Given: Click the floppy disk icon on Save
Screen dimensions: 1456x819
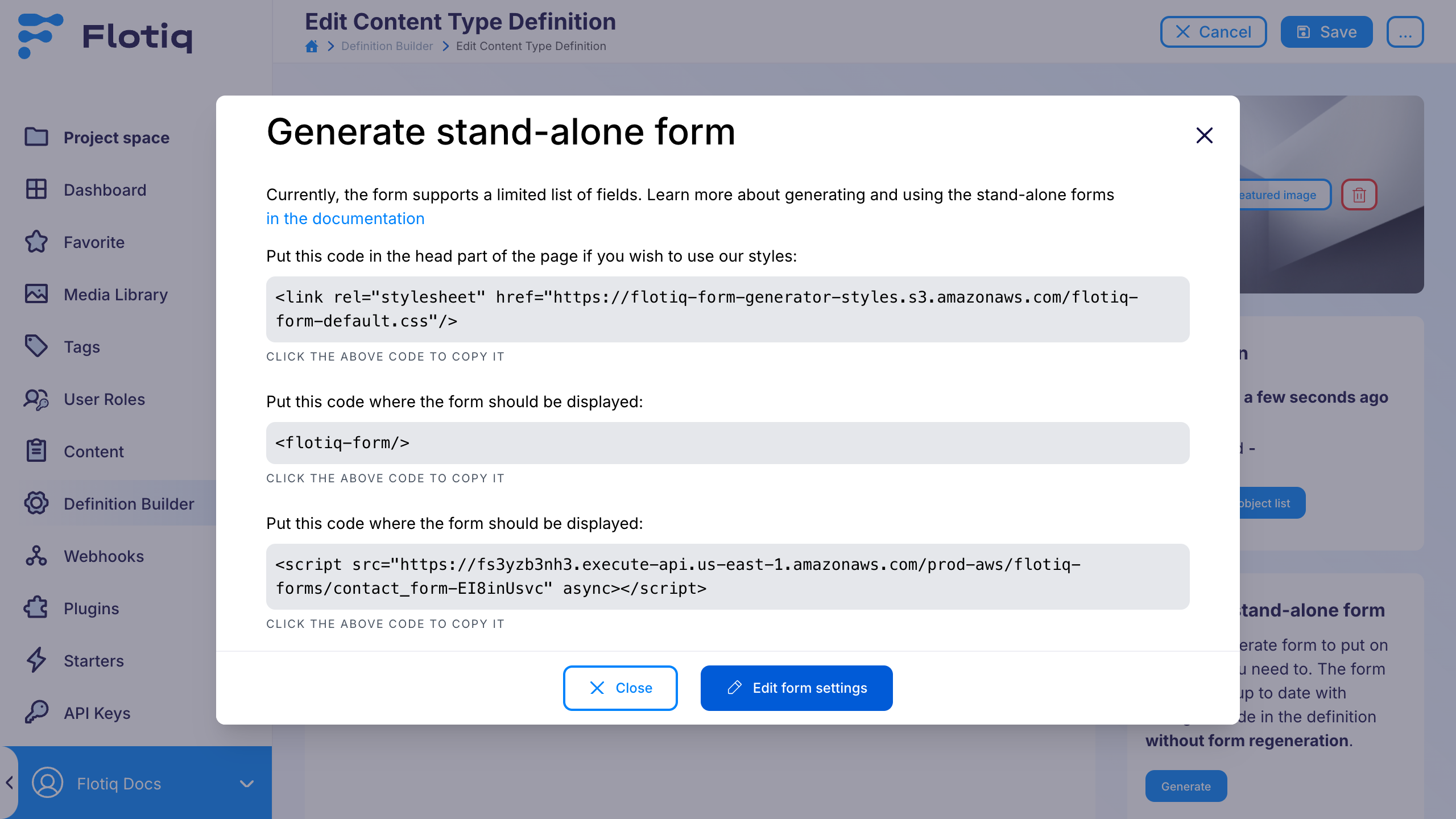Looking at the screenshot, I should click(x=1303, y=32).
